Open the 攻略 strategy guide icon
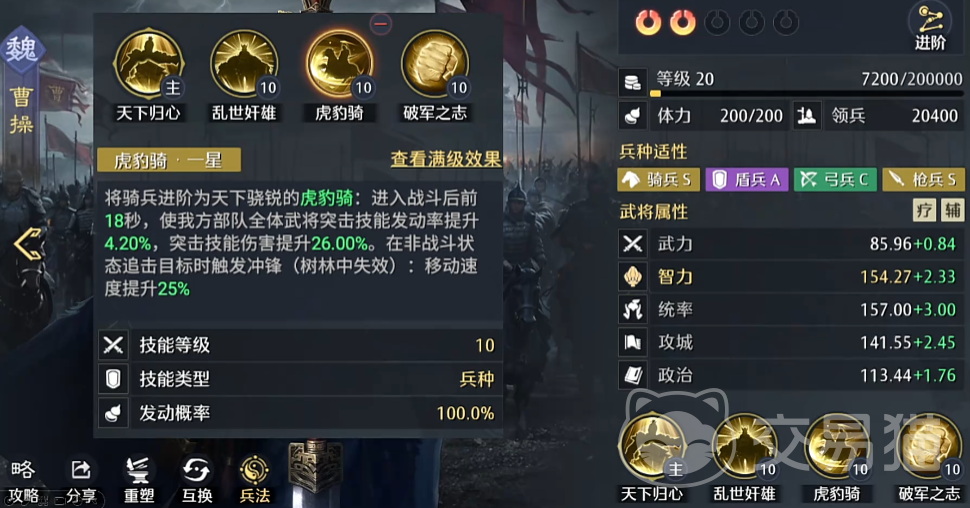970x508 pixels. [x=23, y=479]
